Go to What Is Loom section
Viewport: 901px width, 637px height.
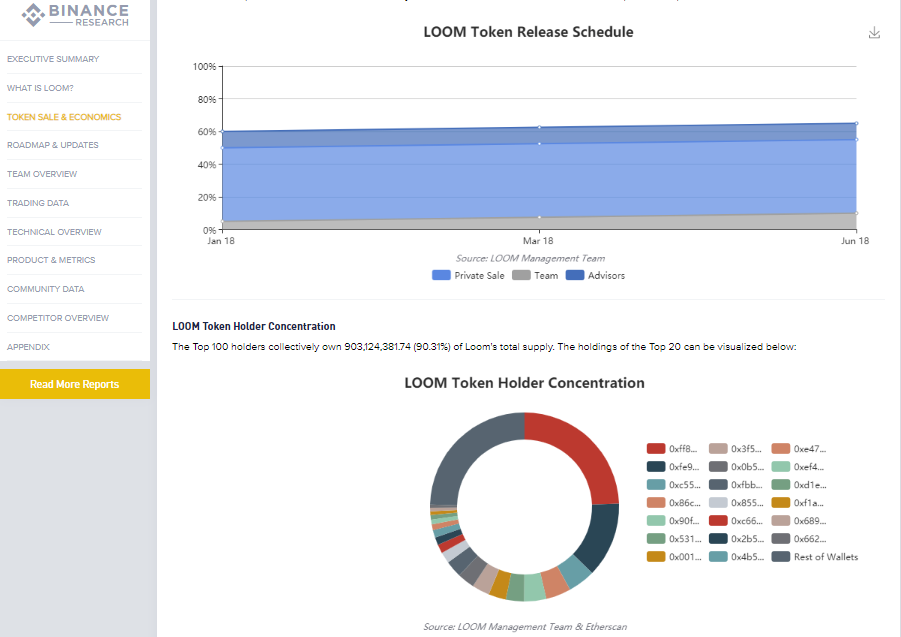pos(40,88)
